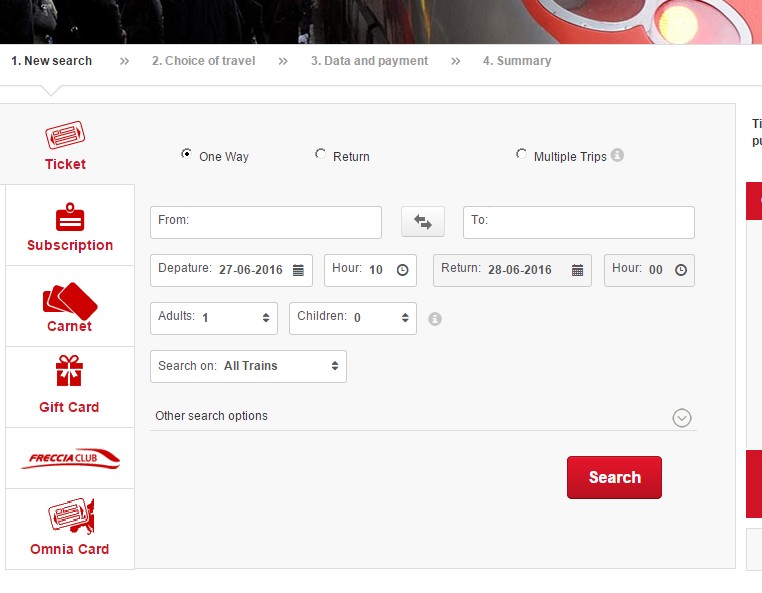The height and width of the screenshot is (593, 762).
Task: Open the Children number dropdown
Action: 353,318
